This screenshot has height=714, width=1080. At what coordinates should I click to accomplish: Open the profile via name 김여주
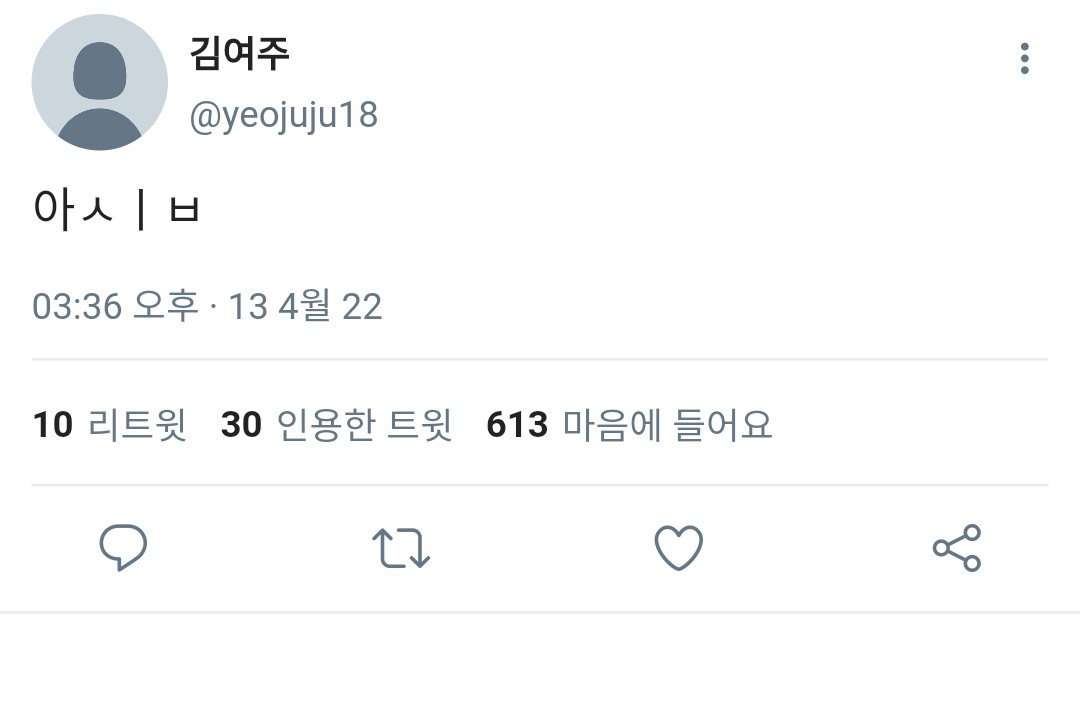pyautogui.click(x=240, y=52)
